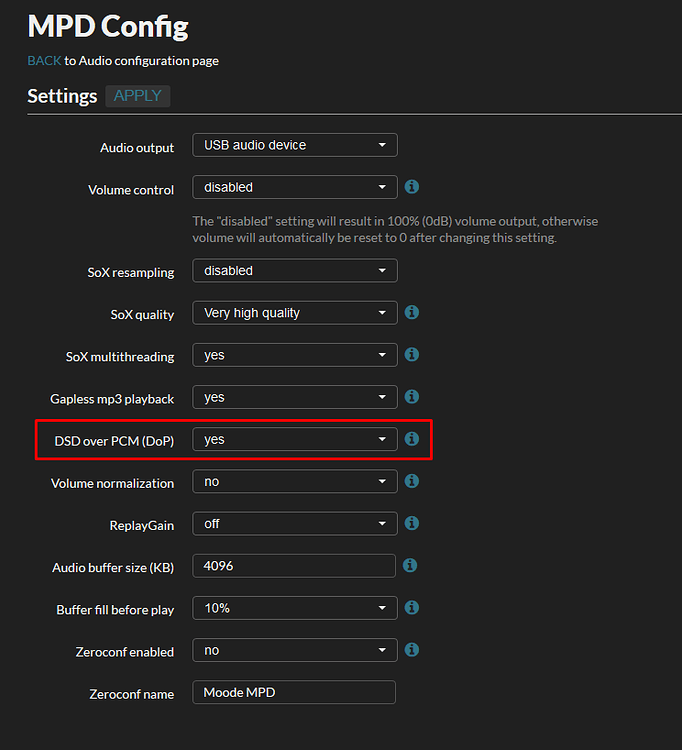Show DSD over PCM help icon

tap(412, 439)
